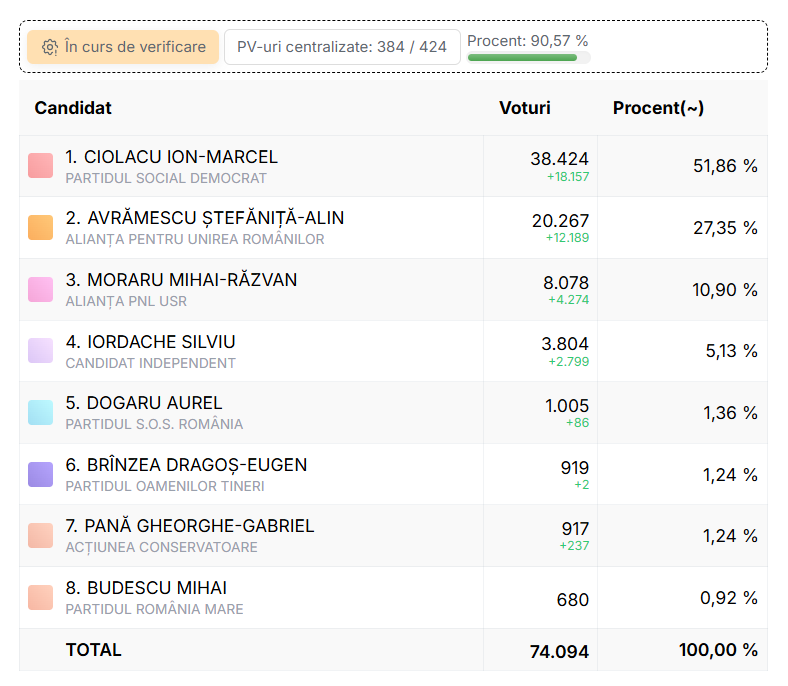Click the purple swatch for Brînzea Dragoș-Eugen

[41, 474]
